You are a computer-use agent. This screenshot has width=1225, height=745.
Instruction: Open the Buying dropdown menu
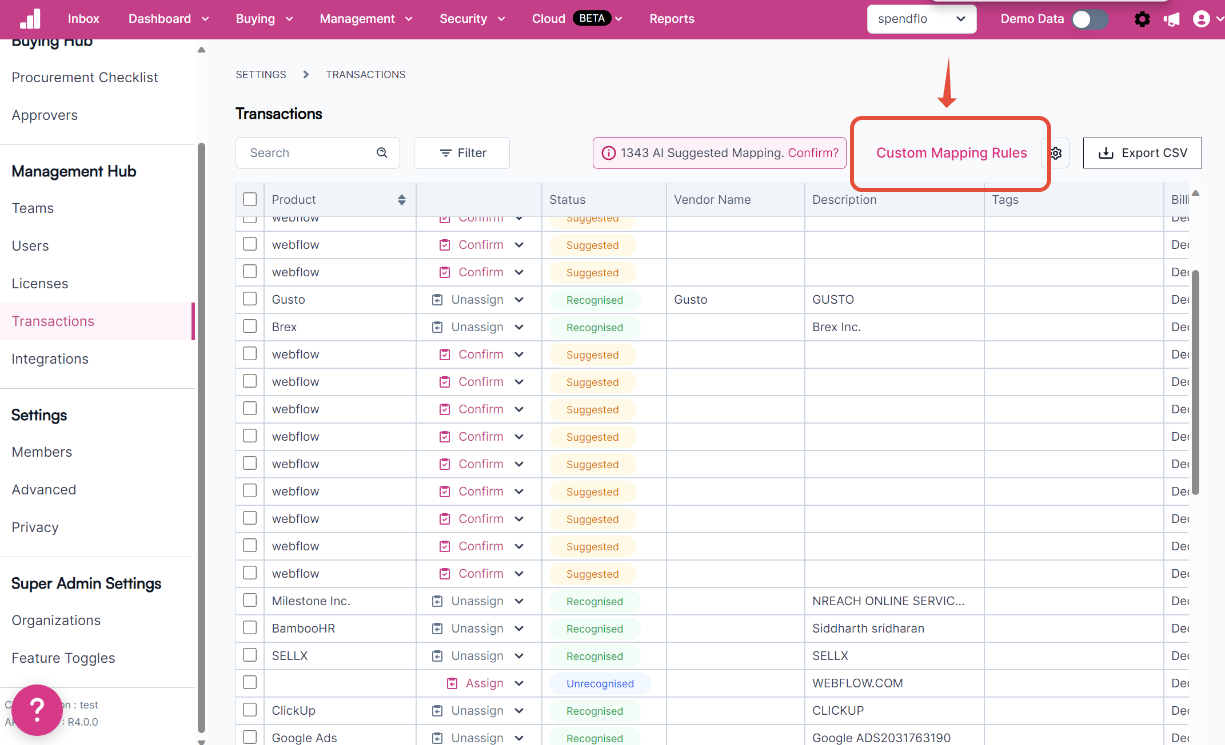click(x=265, y=19)
